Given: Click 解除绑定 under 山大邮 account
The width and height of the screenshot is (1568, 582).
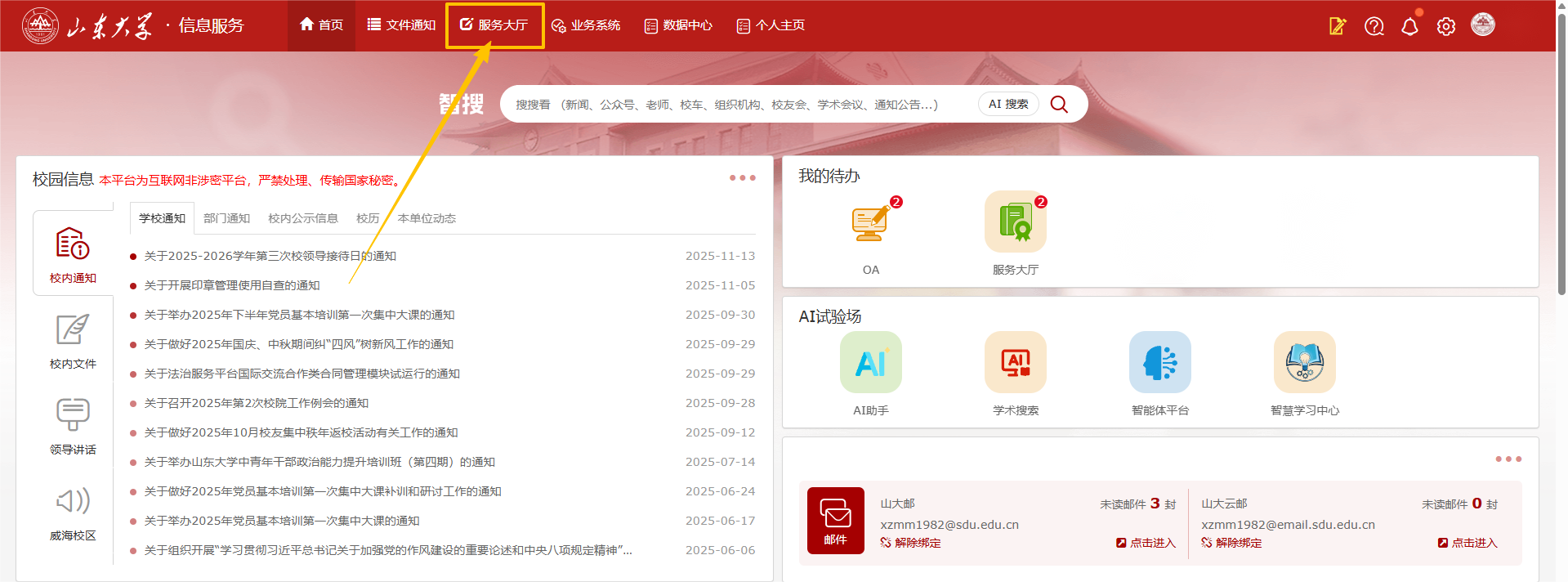Looking at the screenshot, I should pyautogui.click(x=910, y=543).
